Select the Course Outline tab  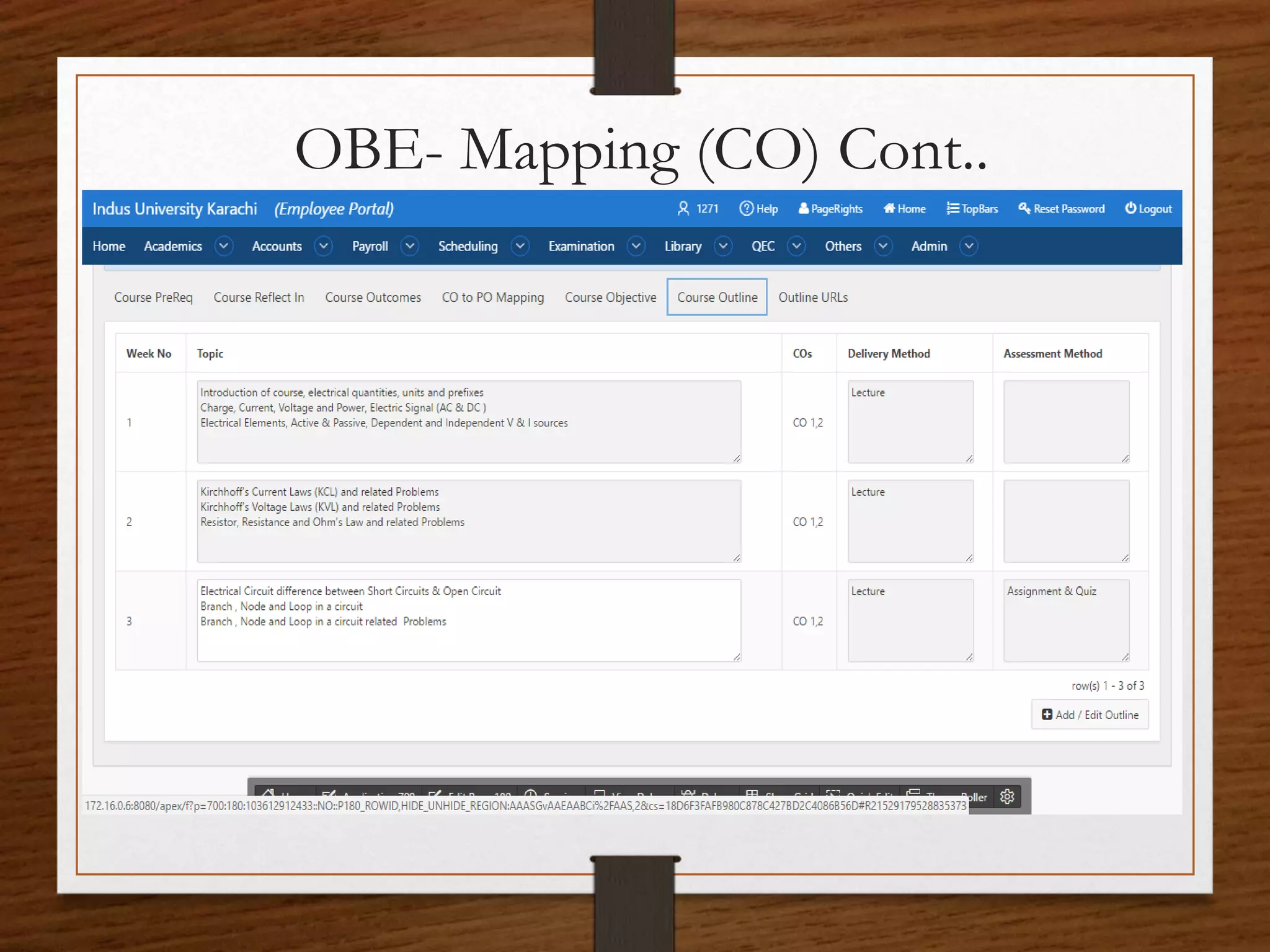coord(717,297)
